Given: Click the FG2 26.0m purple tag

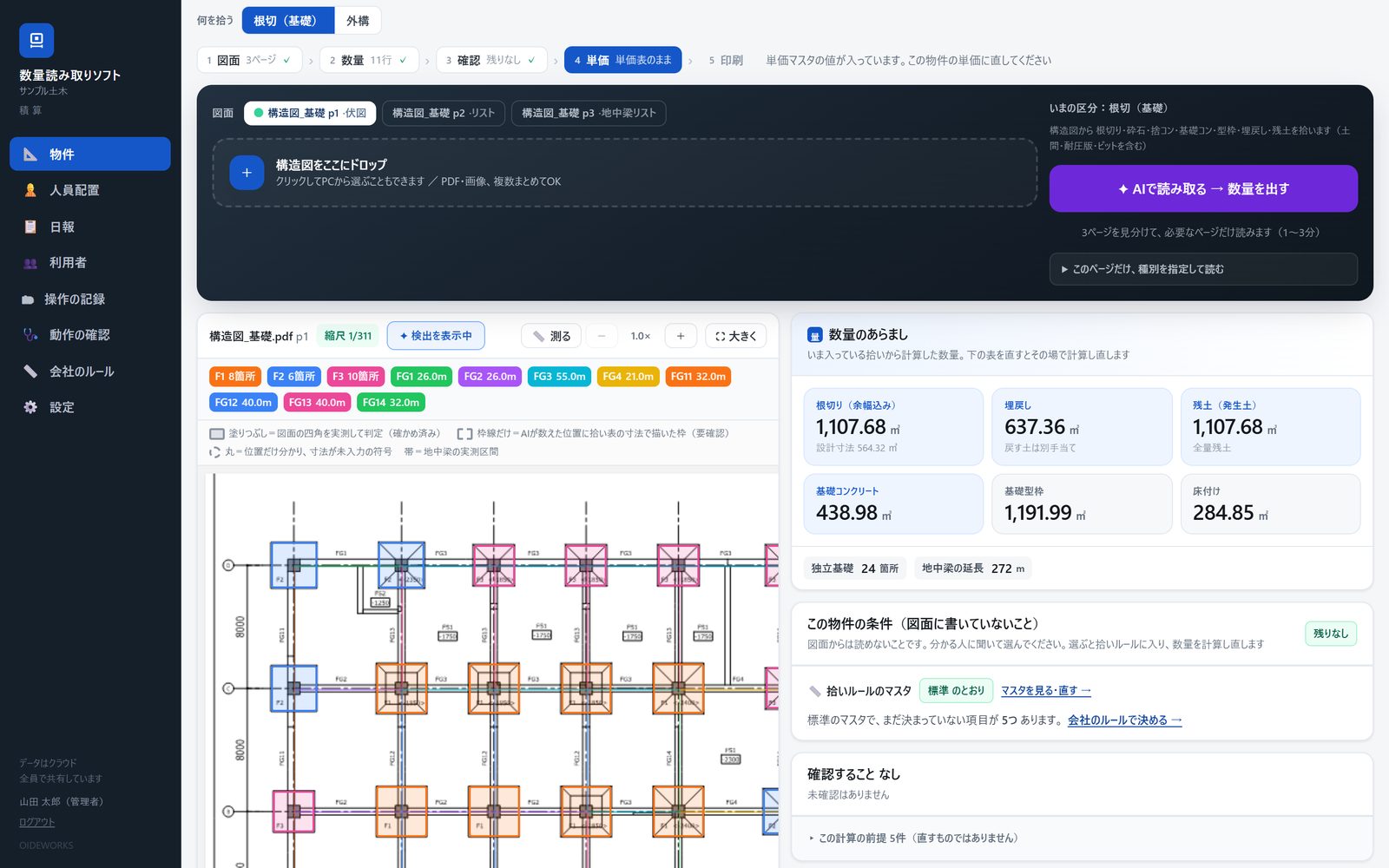Looking at the screenshot, I should [x=490, y=377].
